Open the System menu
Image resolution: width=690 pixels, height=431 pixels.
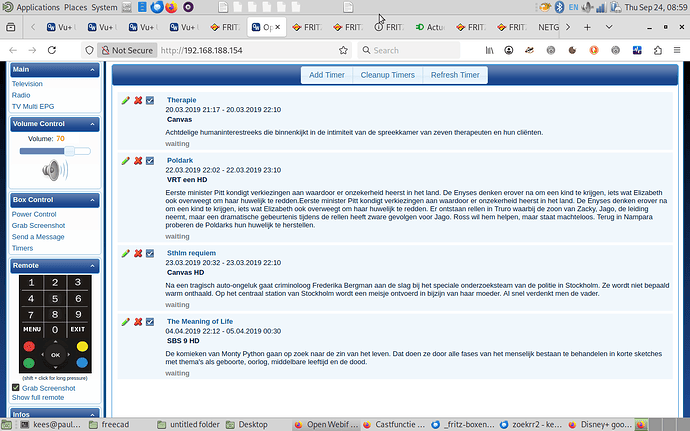104,7
